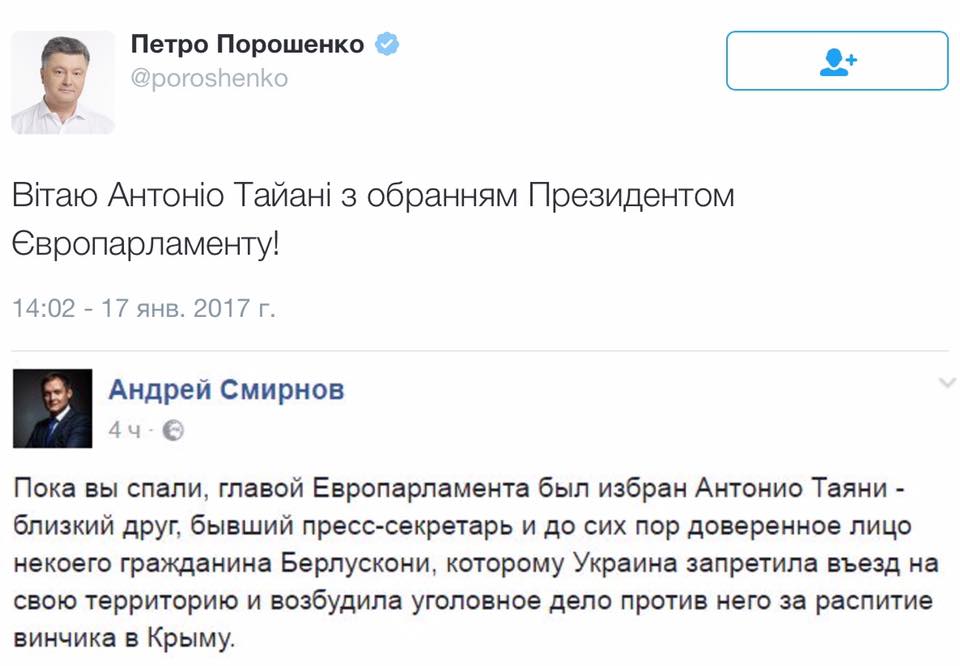Open the @poroshenko handle link
The height and width of the screenshot is (666, 960).
click(x=209, y=78)
